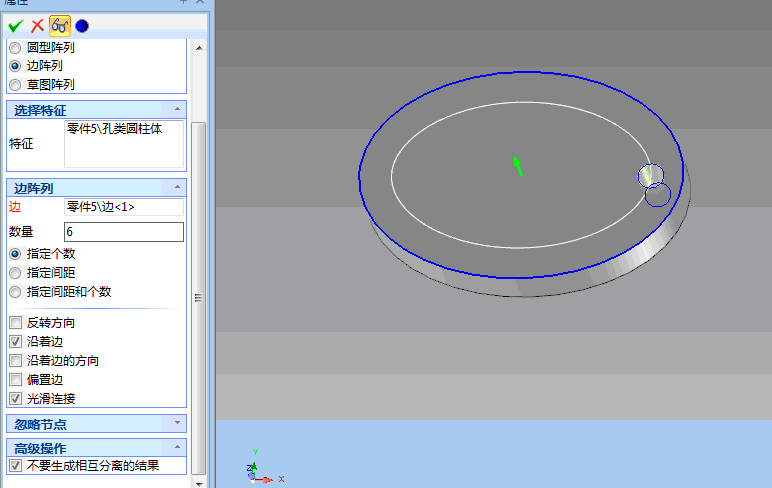Collapse the 边阵列 section header
This screenshot has height=488, width=772.
(x=177, y=187)
